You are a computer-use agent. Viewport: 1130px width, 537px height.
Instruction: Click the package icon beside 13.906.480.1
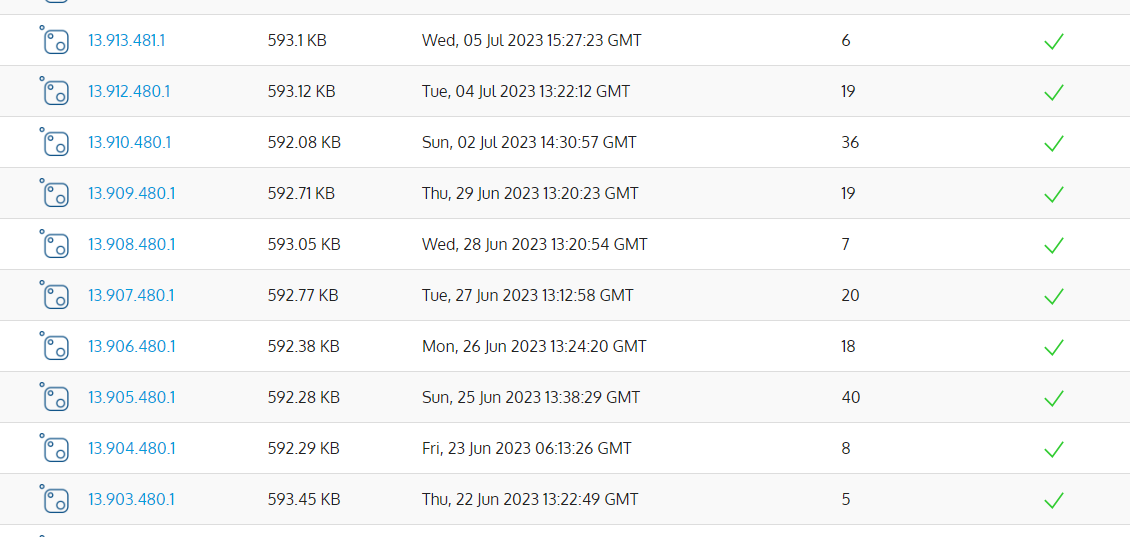point(54,347)
